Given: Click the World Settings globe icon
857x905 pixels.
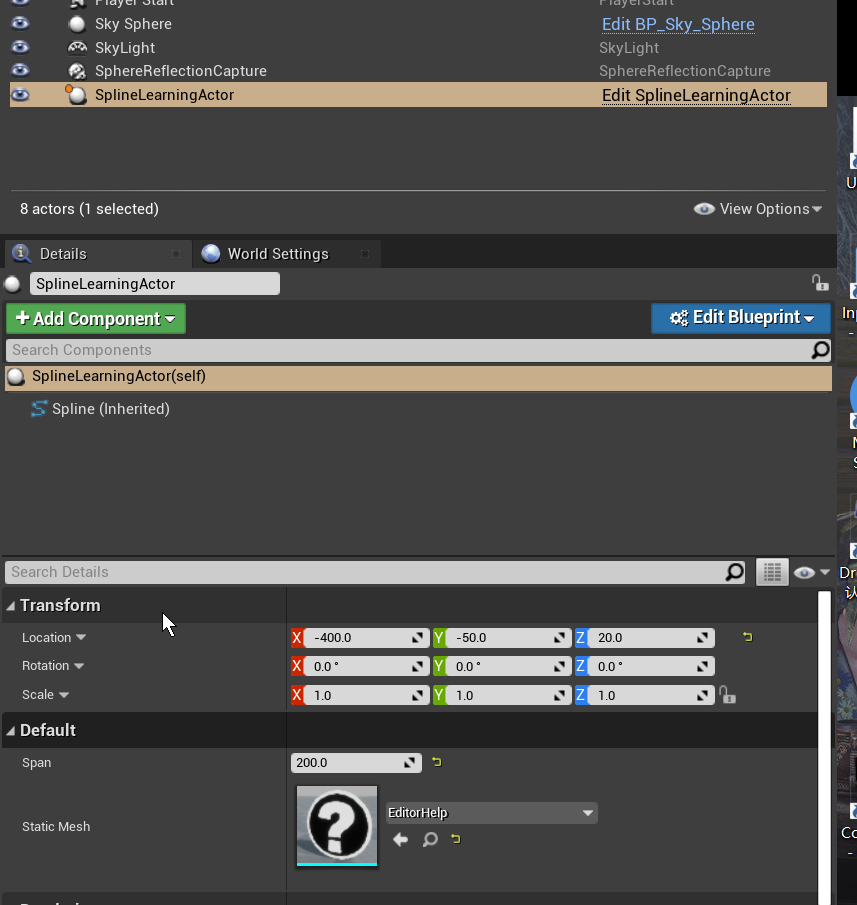Looking at the screenshot, I should [x=211, y=253].
